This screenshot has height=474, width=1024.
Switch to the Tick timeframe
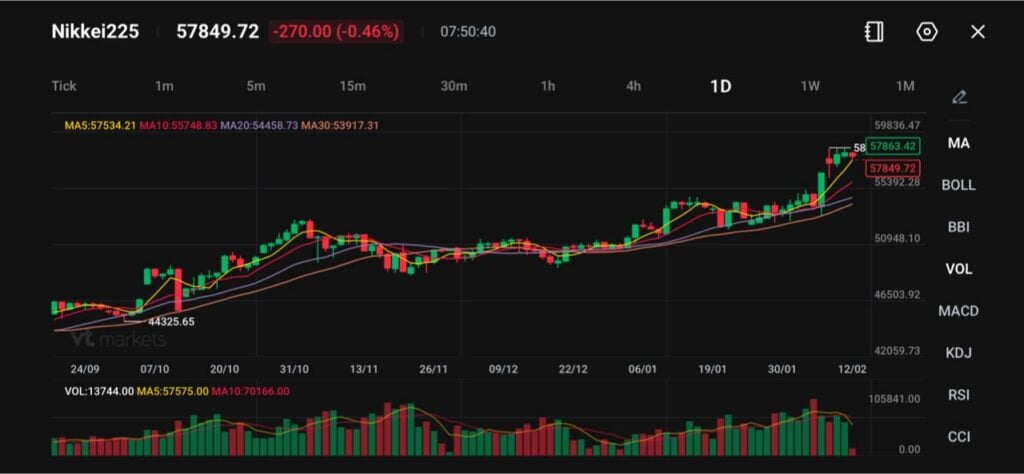point(64,86)
